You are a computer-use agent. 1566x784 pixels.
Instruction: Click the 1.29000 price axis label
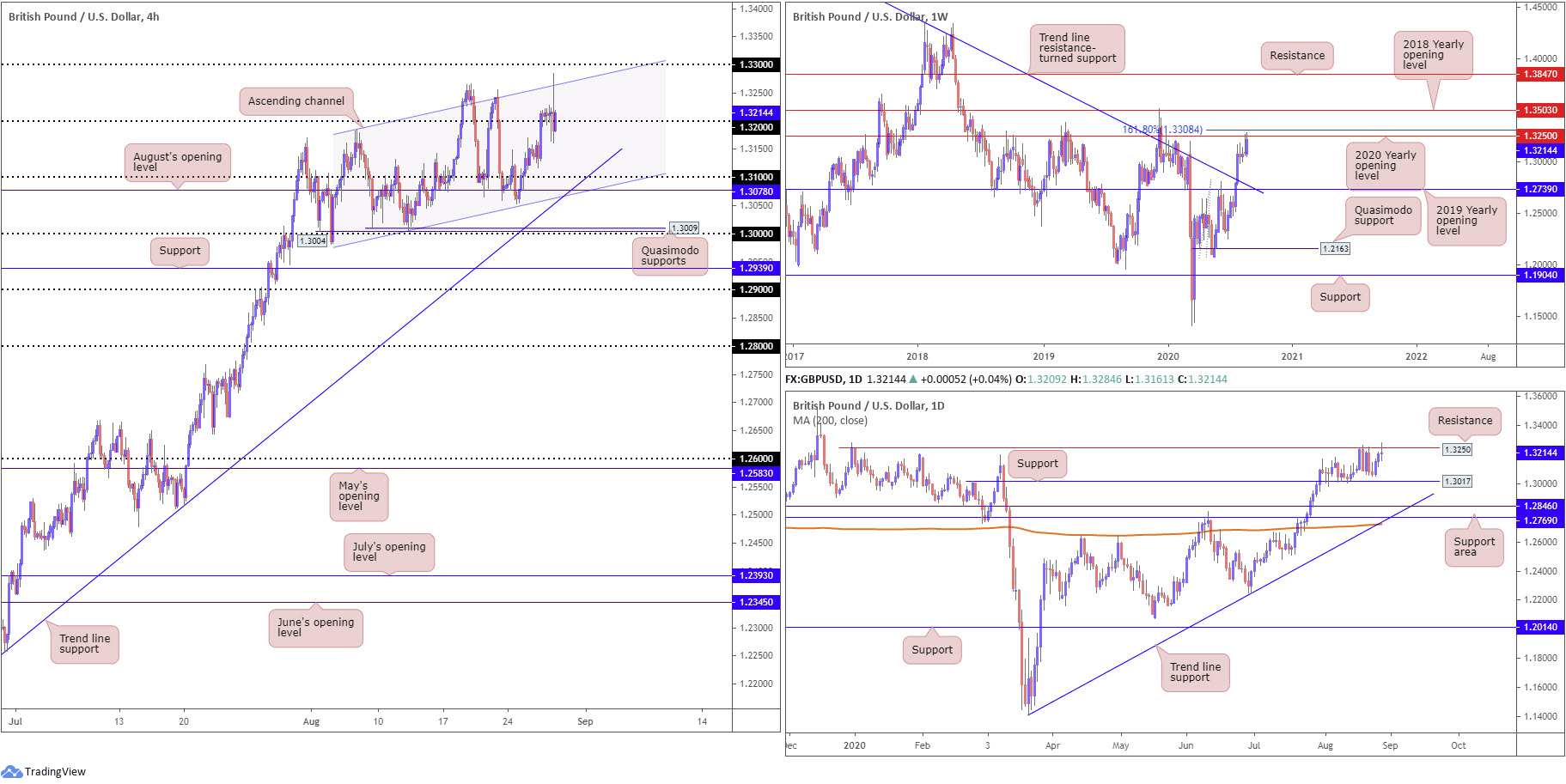[x=756, y=289]
